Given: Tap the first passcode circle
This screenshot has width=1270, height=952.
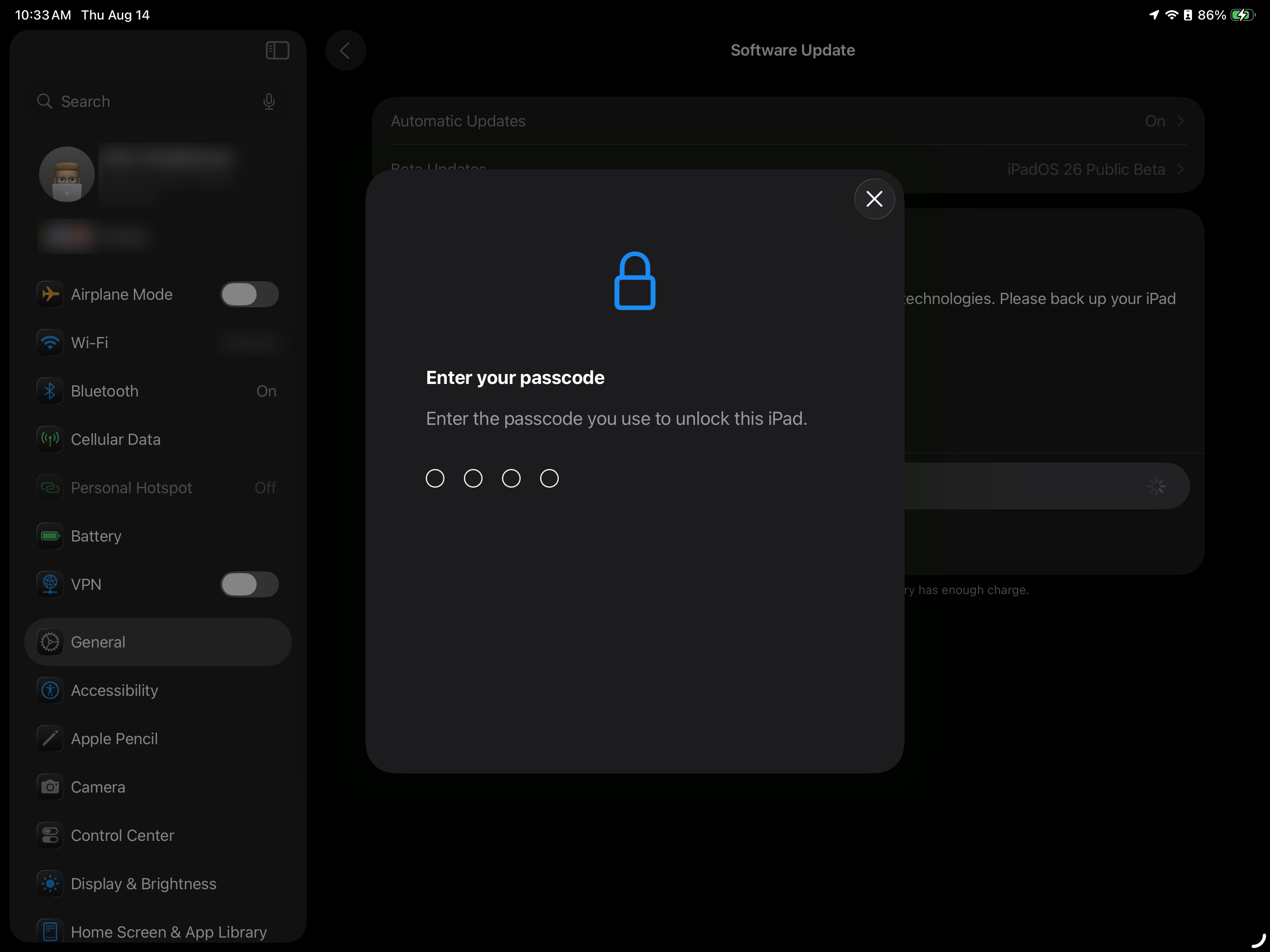Looking at the screenshot, I should (435, 478).
